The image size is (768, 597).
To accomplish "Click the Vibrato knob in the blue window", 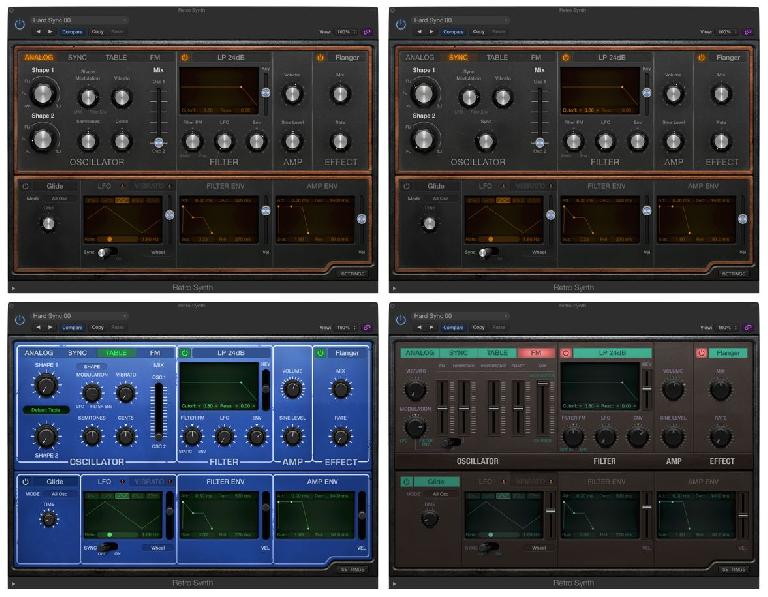I will pyautogui.click(x=125, y=393).
